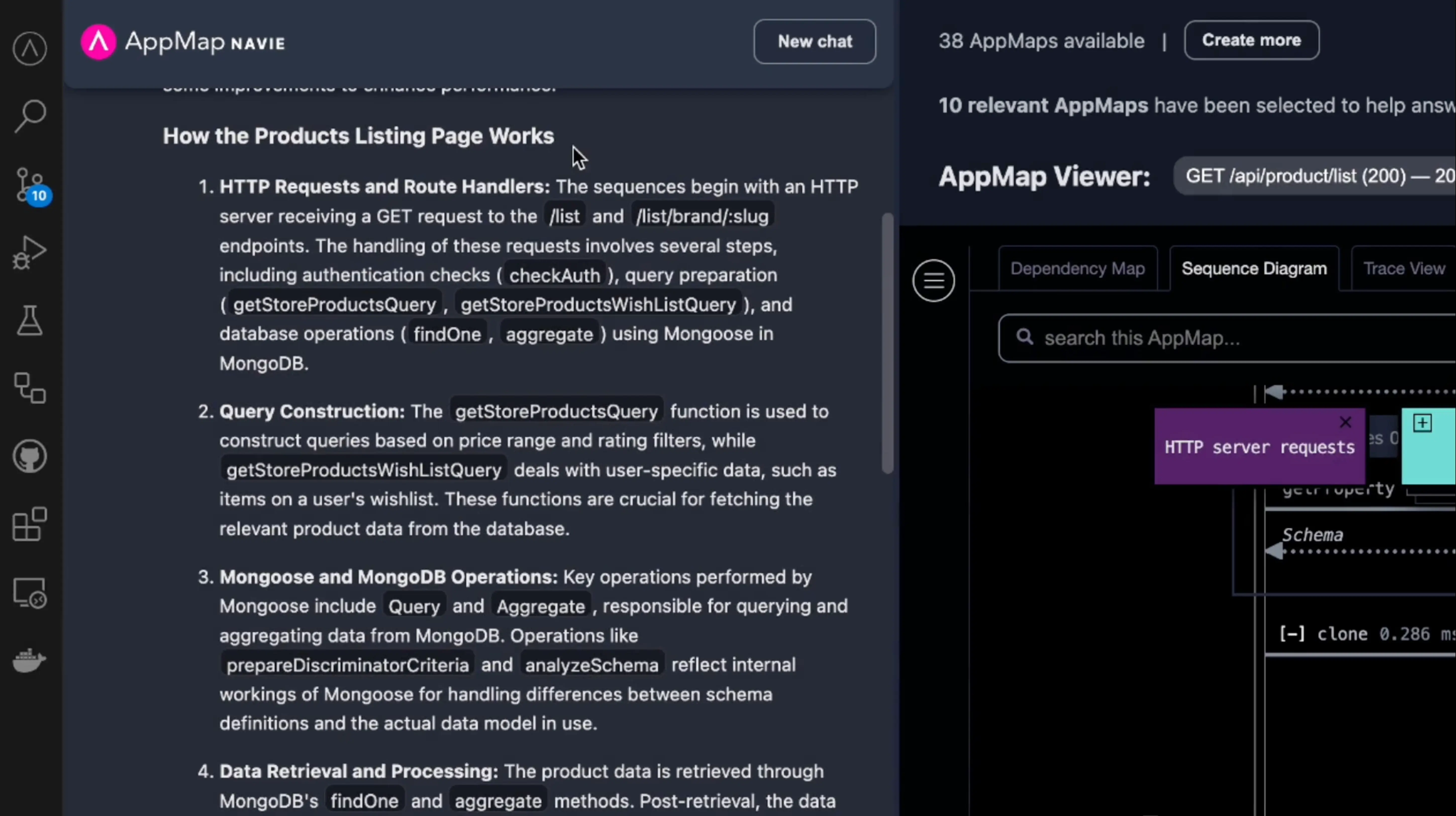1456x816 pixels.
Task: Expand the teal actor with plus icon
Action: [1422, 423]
